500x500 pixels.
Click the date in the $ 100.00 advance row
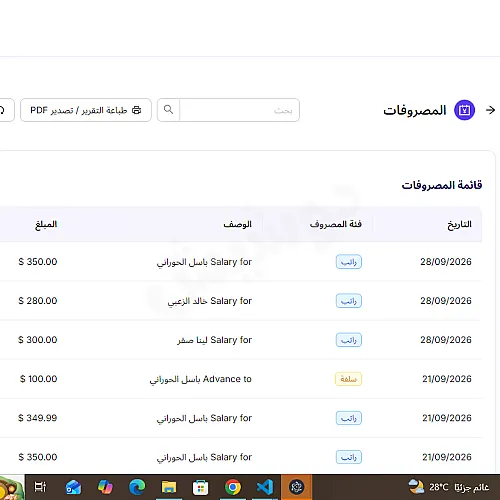[447, 379]
